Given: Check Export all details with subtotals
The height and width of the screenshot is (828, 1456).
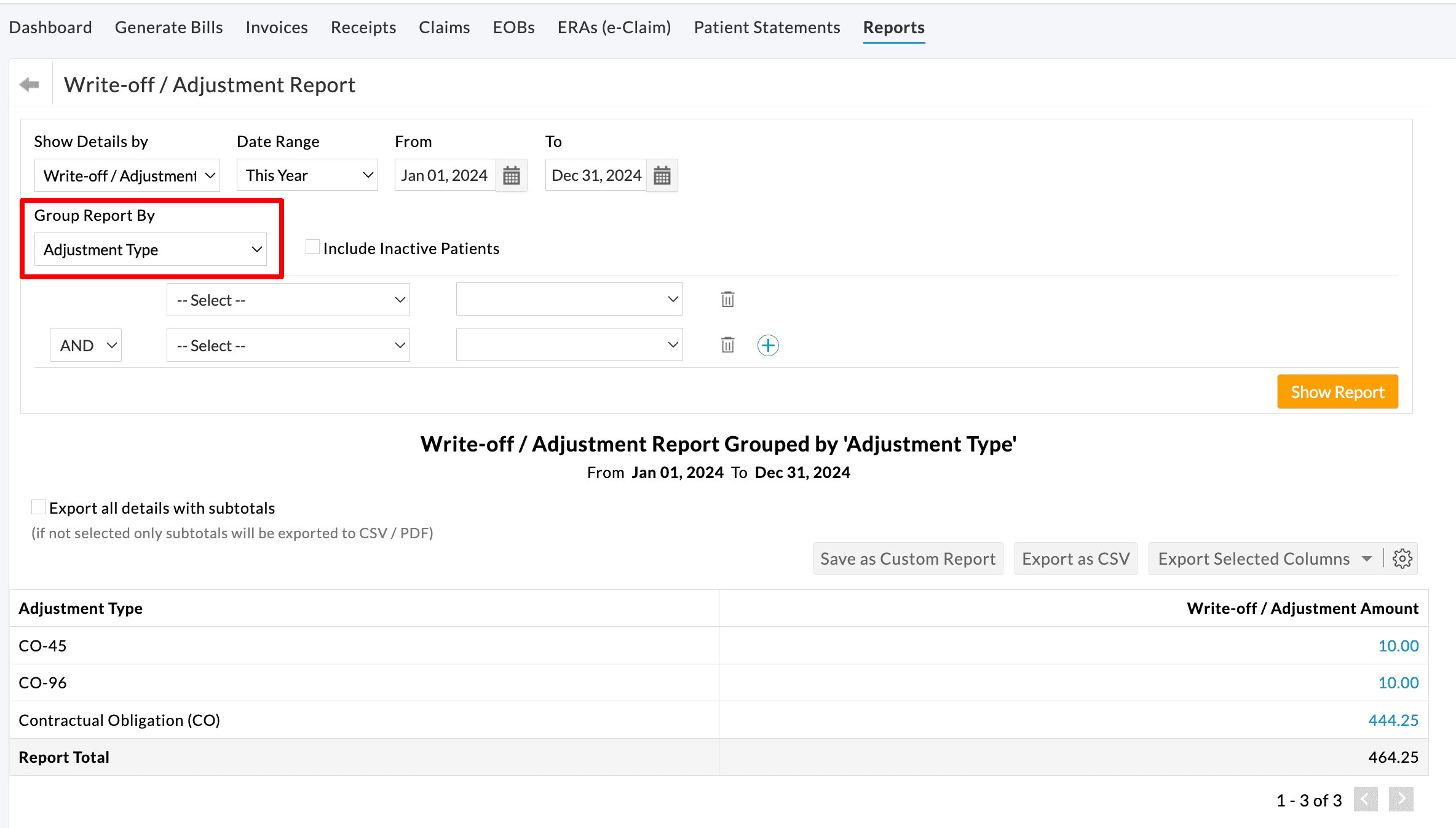Looking at the screenshot, I should point(39,506).
